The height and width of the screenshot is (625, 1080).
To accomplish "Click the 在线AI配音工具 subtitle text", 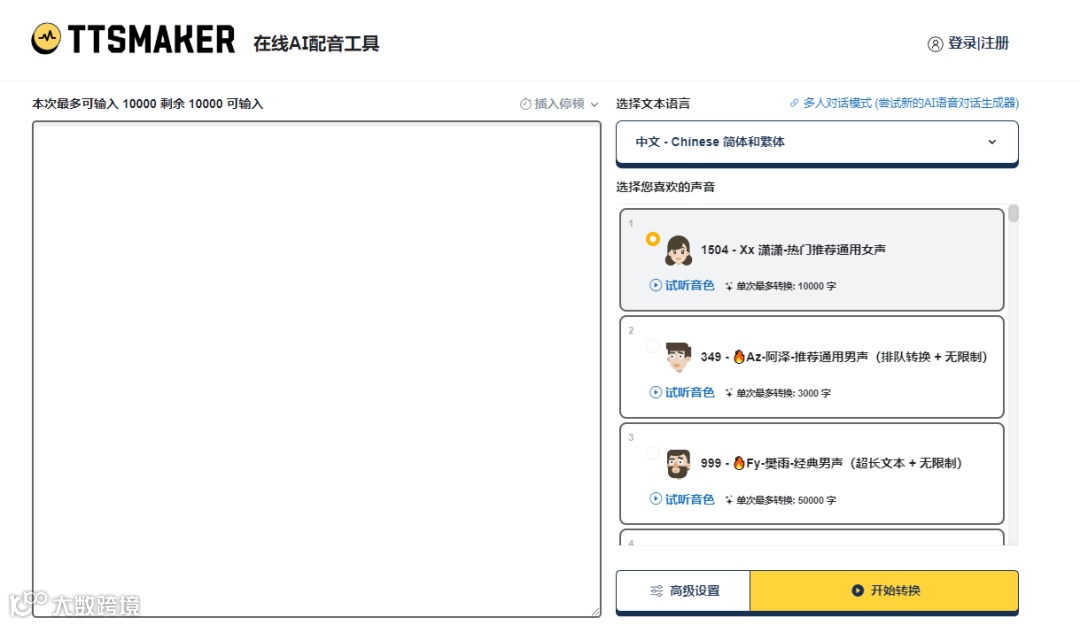I will [x=316, y=43].
